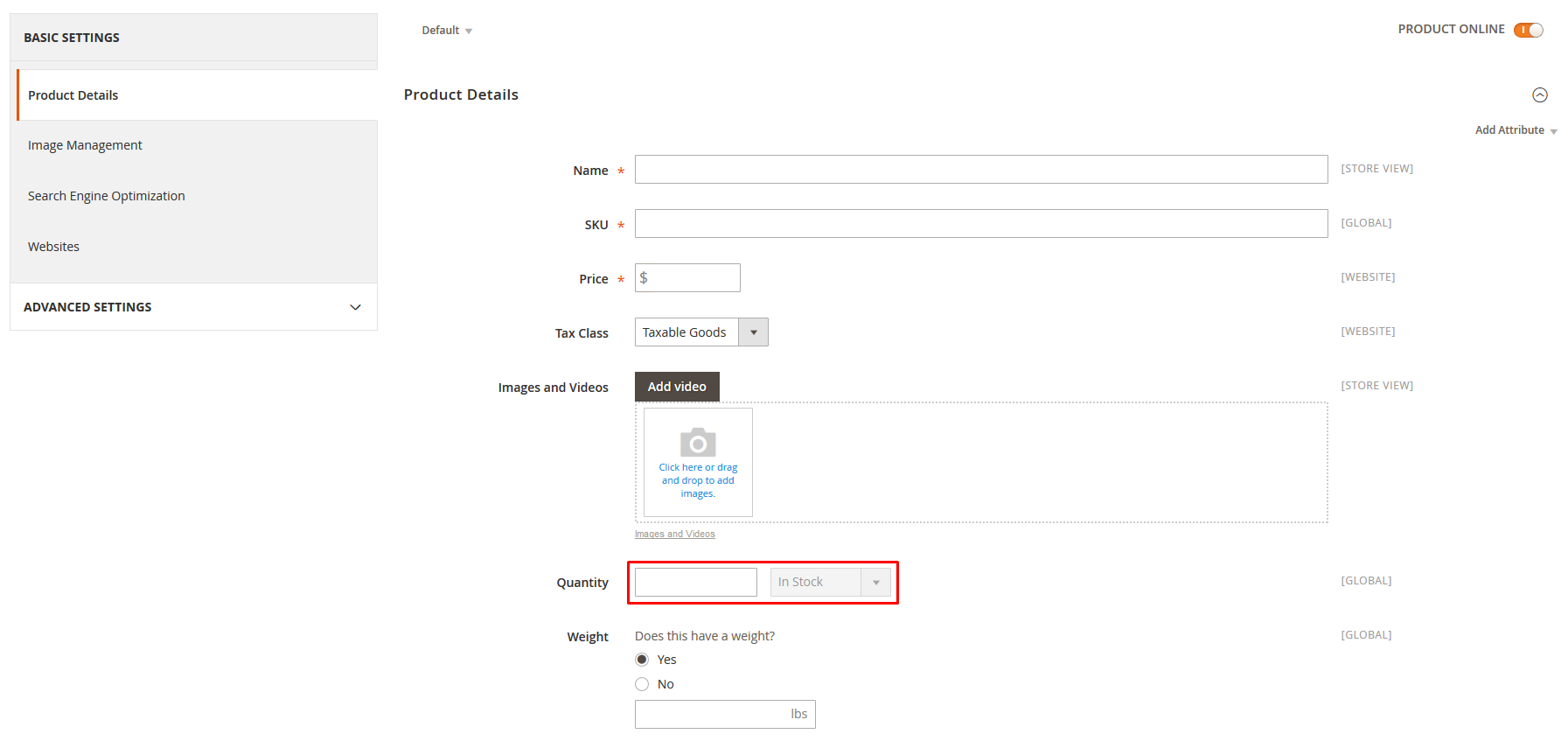1568x741 pixels.
Task: Select Yes for product weight
Action: coord(642,660)
